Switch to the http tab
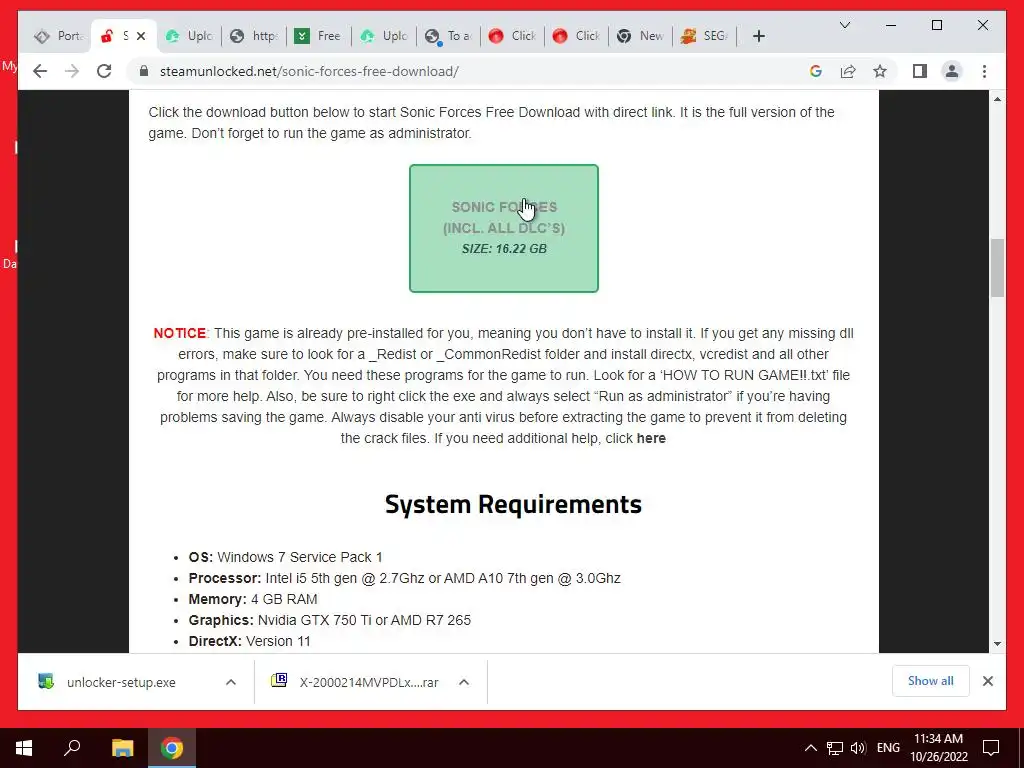The image size is (1024, 768). point(254,36)
